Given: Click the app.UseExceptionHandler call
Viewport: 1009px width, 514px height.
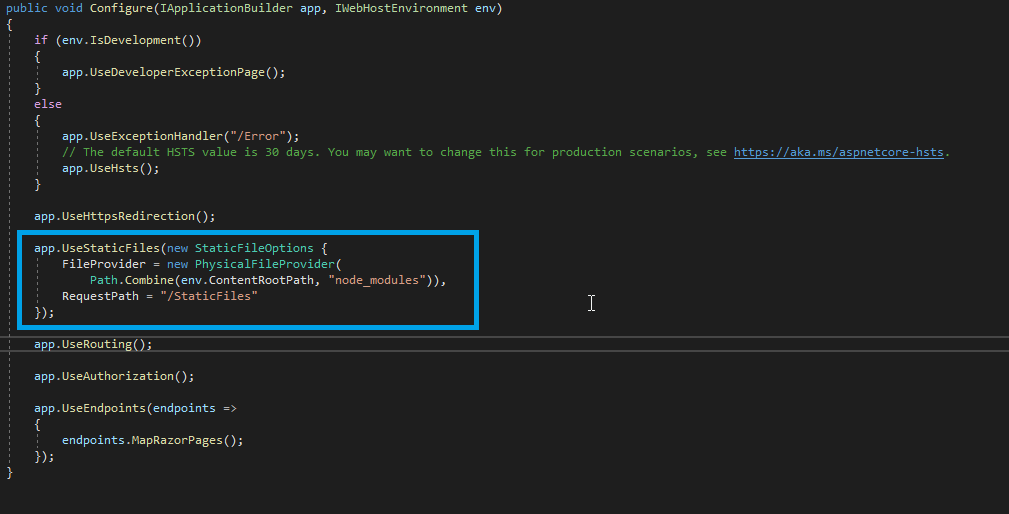Looking at the screenshot, I should tap(142, 136).
